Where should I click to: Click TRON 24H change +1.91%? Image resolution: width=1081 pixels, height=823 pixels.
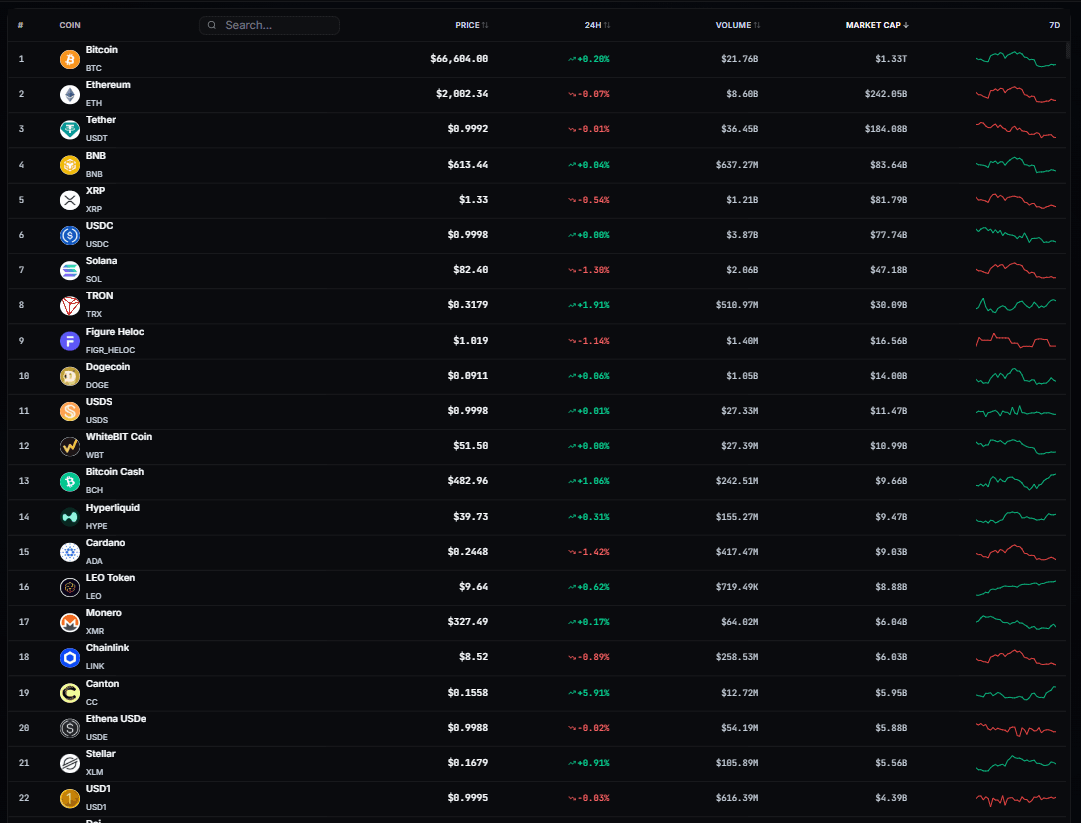pyautogui.click(x=589, y=305)
